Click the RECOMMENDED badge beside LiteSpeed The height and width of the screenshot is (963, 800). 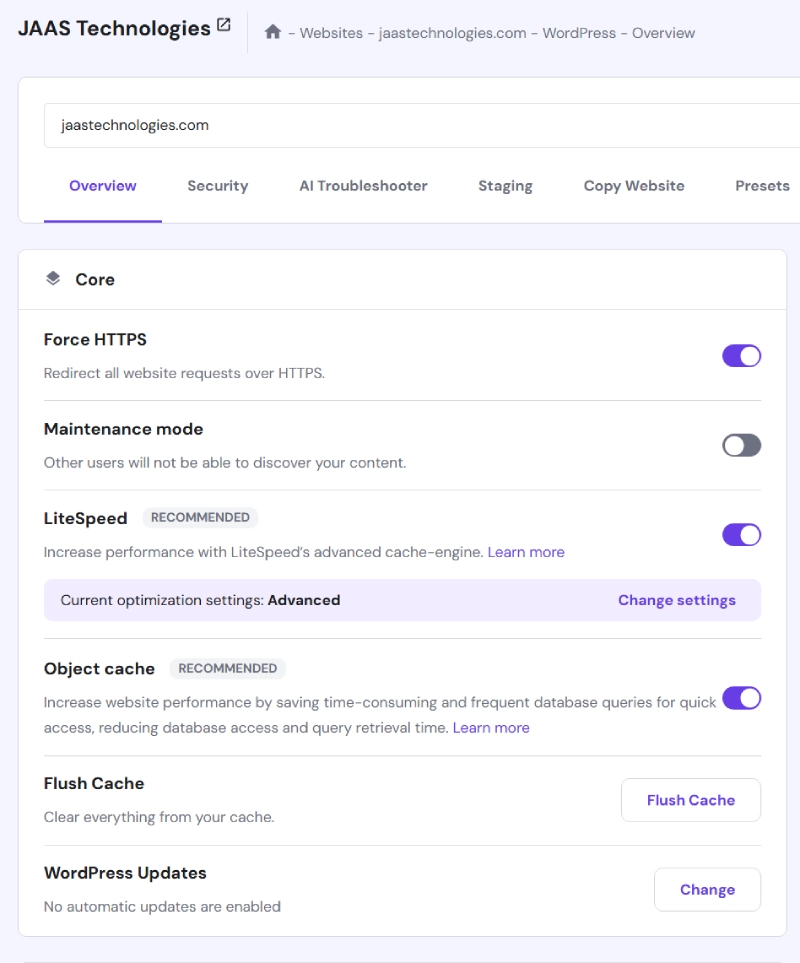pyautogui.click(x=200, y=517)
